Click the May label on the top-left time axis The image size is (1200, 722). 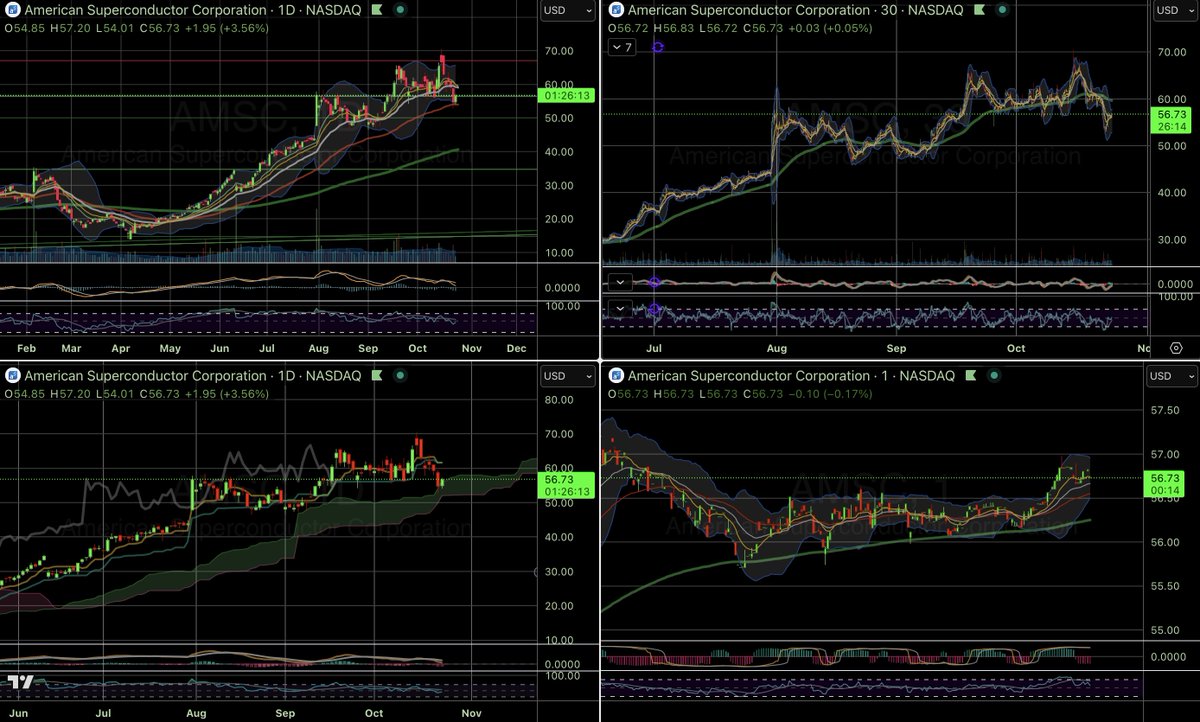coord(170,348)
